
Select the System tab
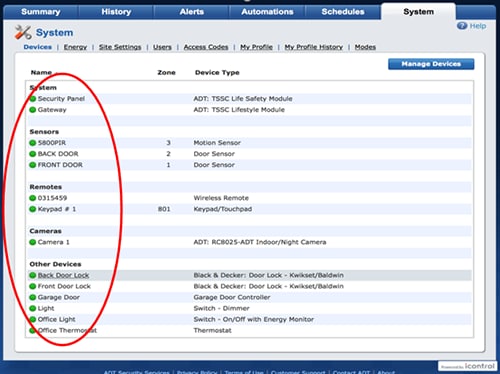[419, 12]
